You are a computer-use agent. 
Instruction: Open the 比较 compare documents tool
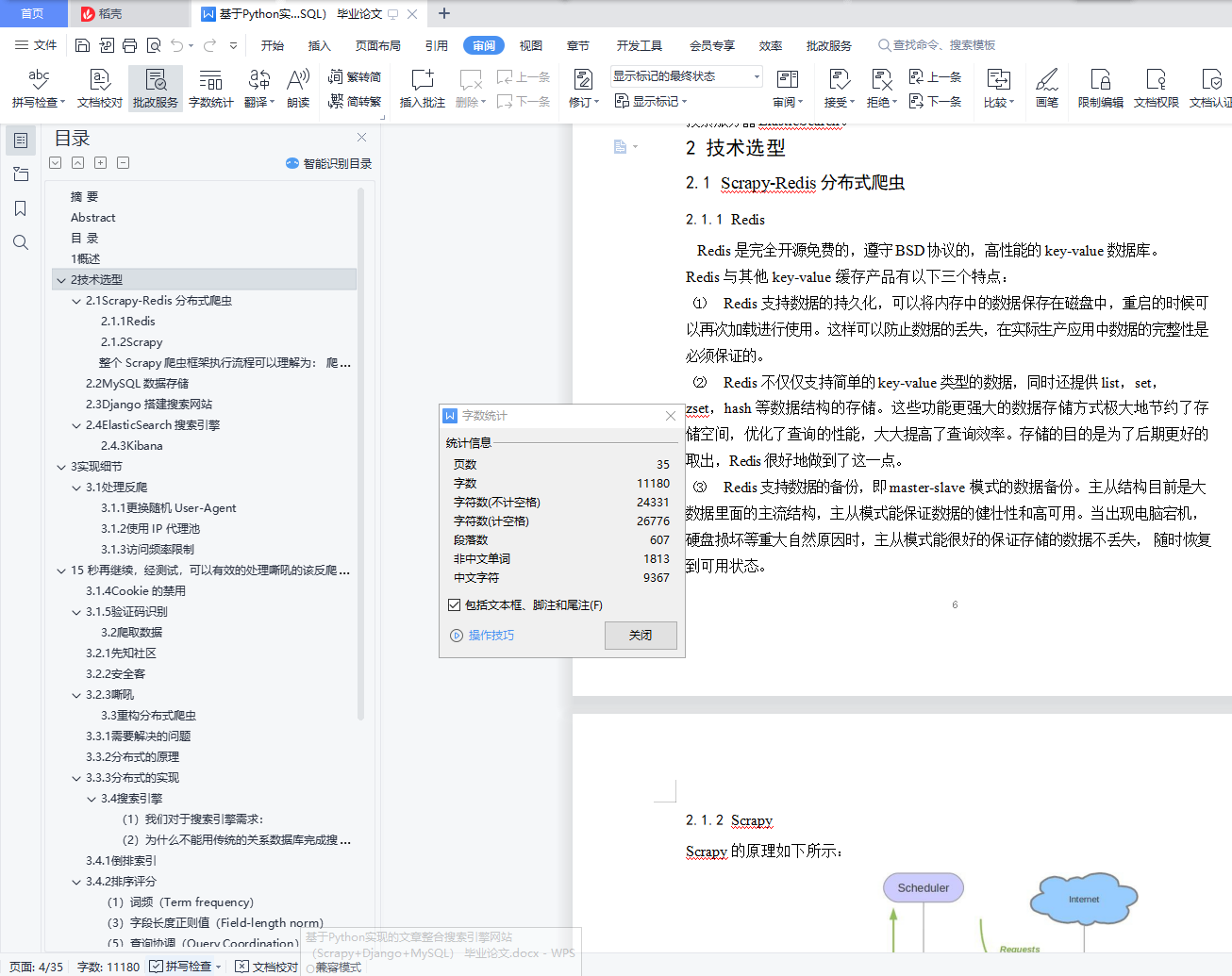pos(999,88)
